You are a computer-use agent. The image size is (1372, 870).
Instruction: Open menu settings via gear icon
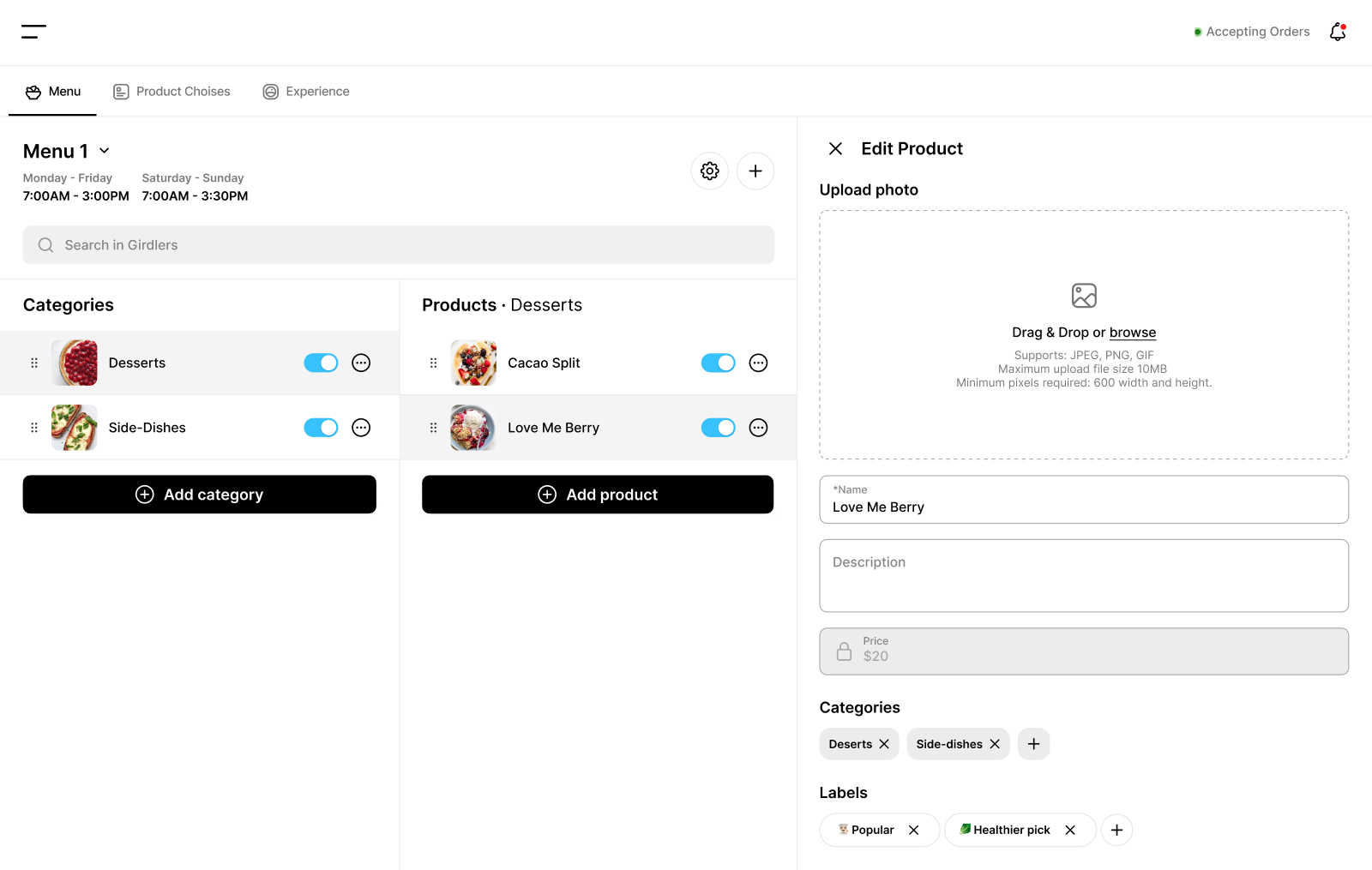pos(709,171)
